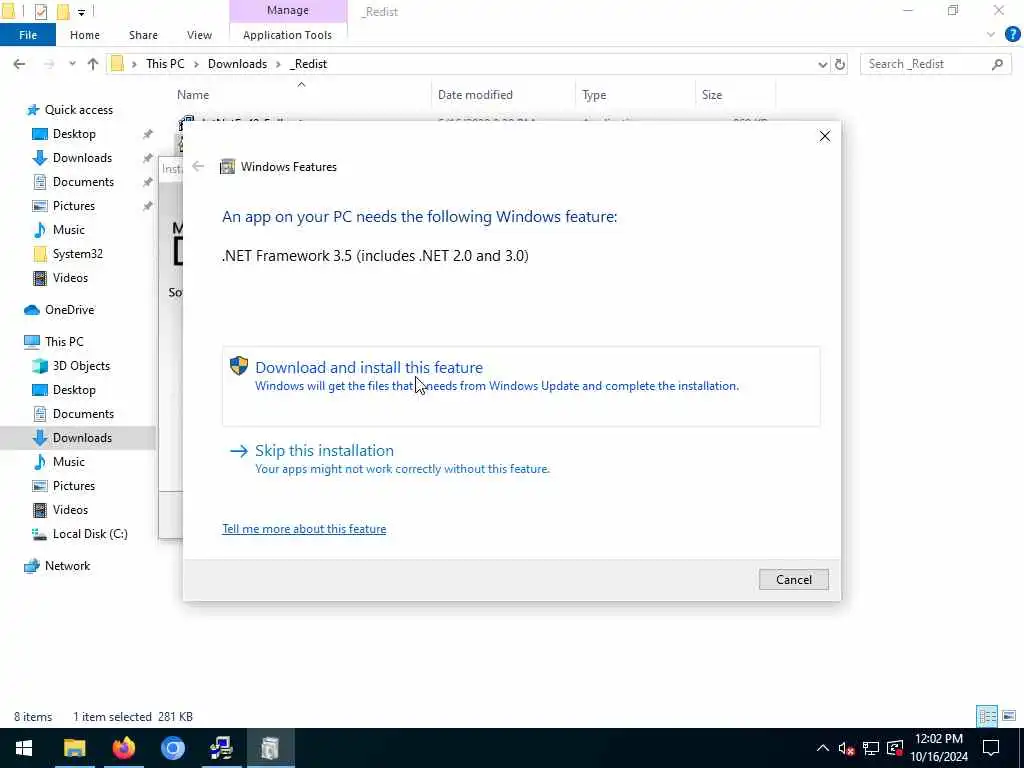The image size is (1024, 768).
Task: Click New folder quick access toolbar icon
Action: pos(63,11)
